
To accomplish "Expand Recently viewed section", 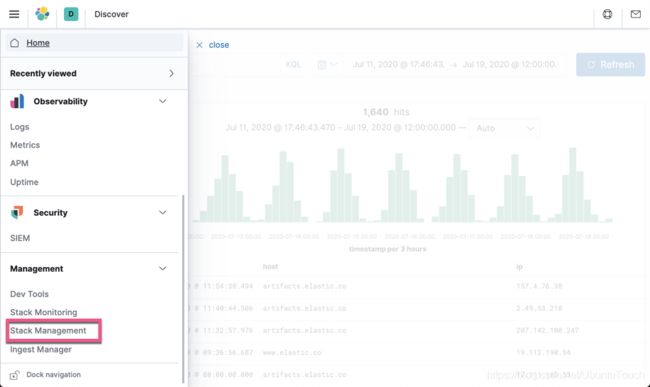I will click(x=94, y=73).
